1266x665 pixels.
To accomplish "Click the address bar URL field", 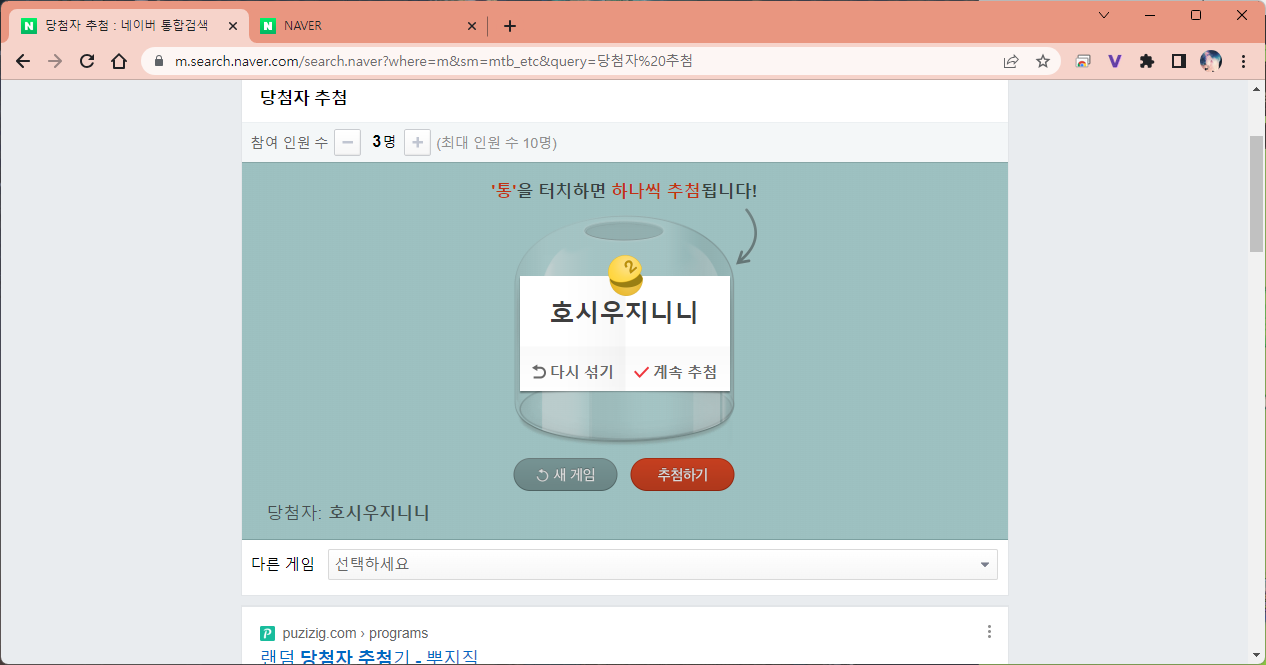I will point(580,61).
